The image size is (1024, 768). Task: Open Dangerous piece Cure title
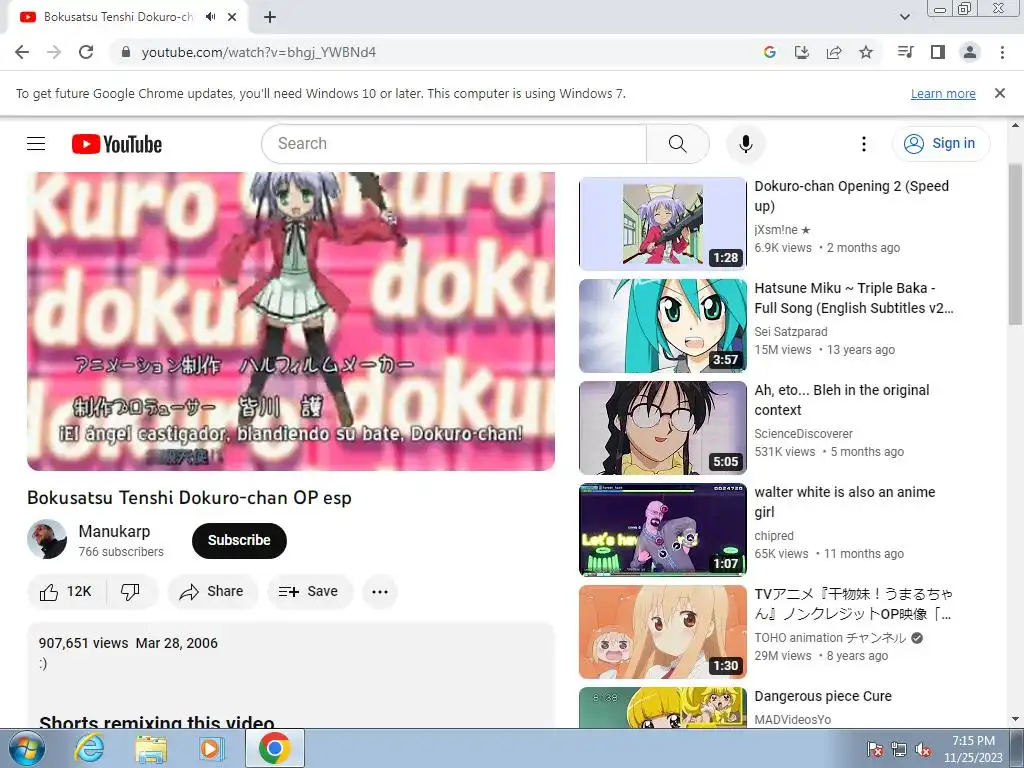tap(823, 696)
